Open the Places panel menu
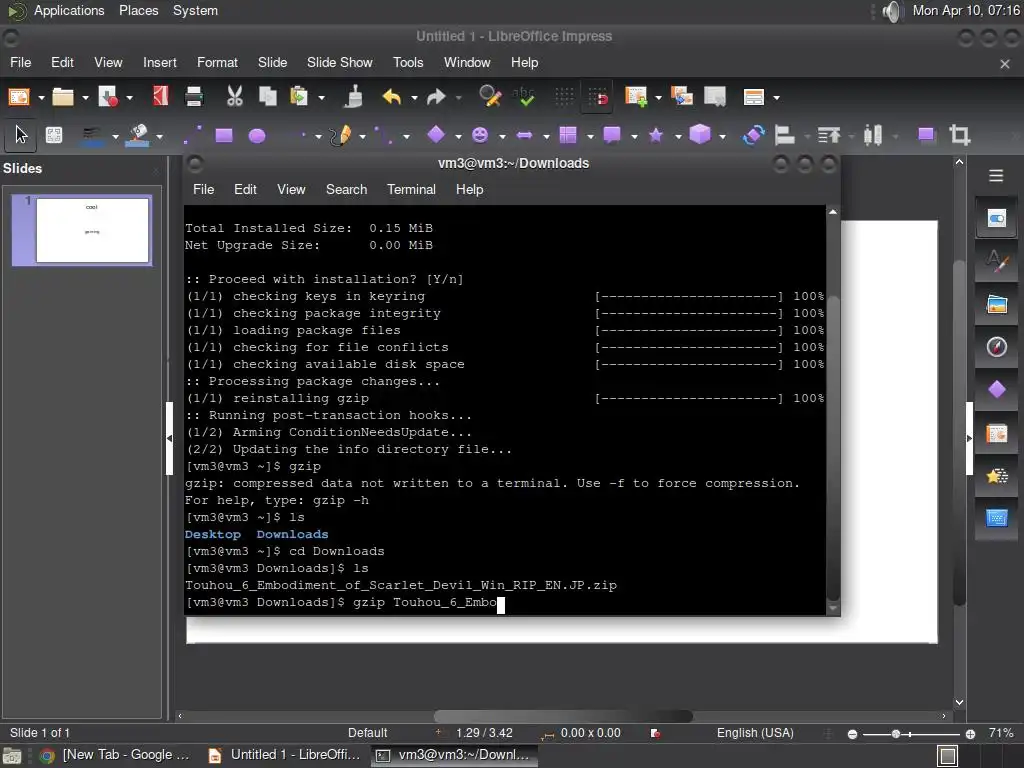Viewport: 1024px width, 768px height. 138,10
